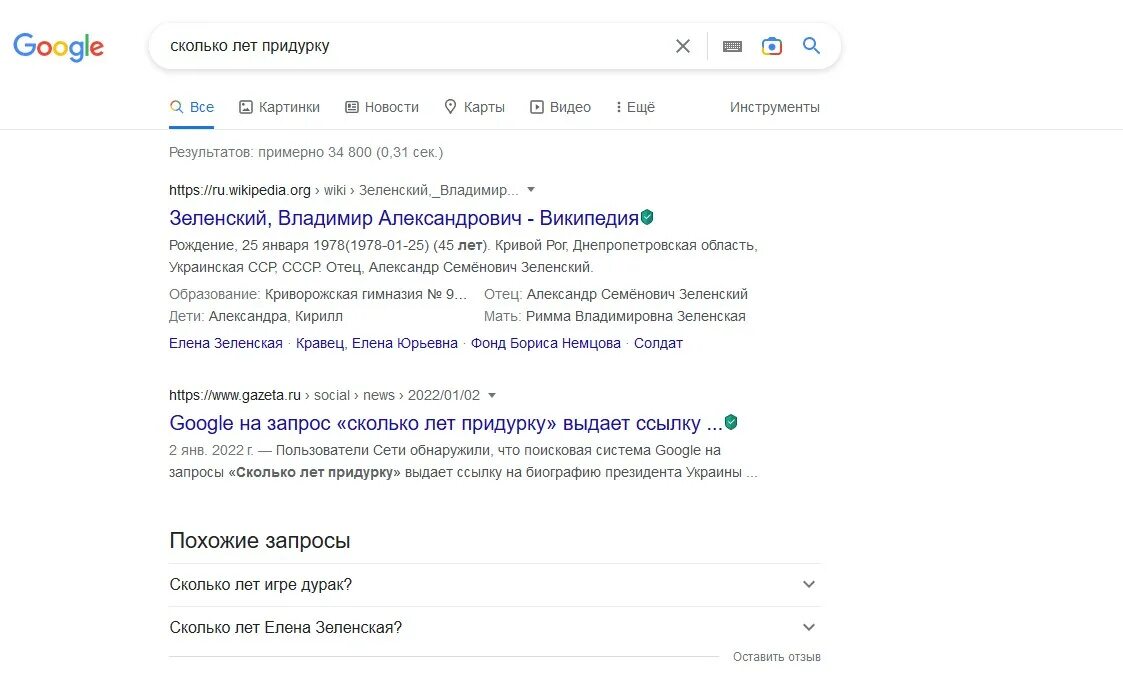Follow the Фонд Бориса Немцова sublink
This screenshot has height=682, width=1123.
tap(546, 343)
